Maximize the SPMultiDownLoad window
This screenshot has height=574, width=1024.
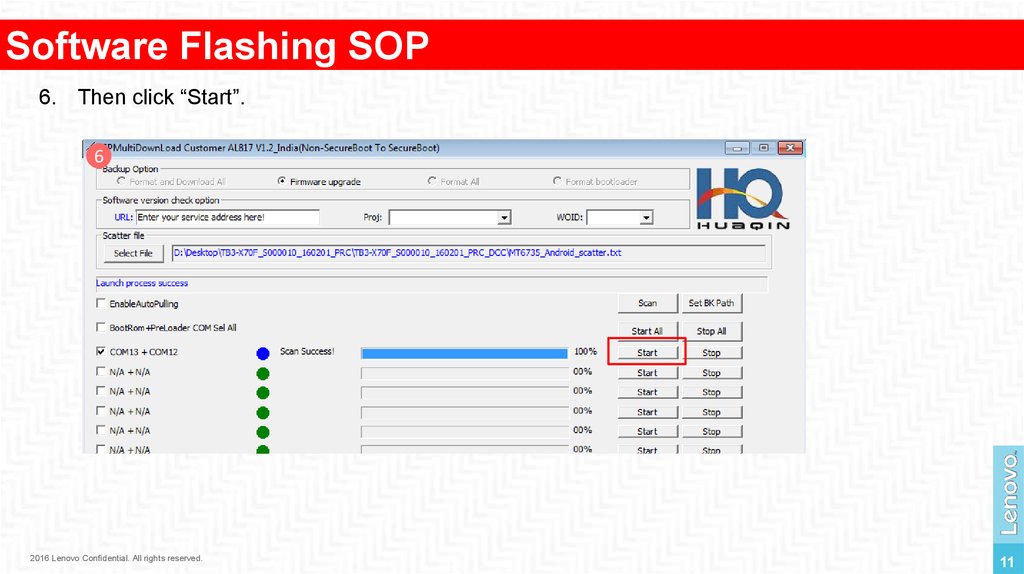[x=763, y=148]
